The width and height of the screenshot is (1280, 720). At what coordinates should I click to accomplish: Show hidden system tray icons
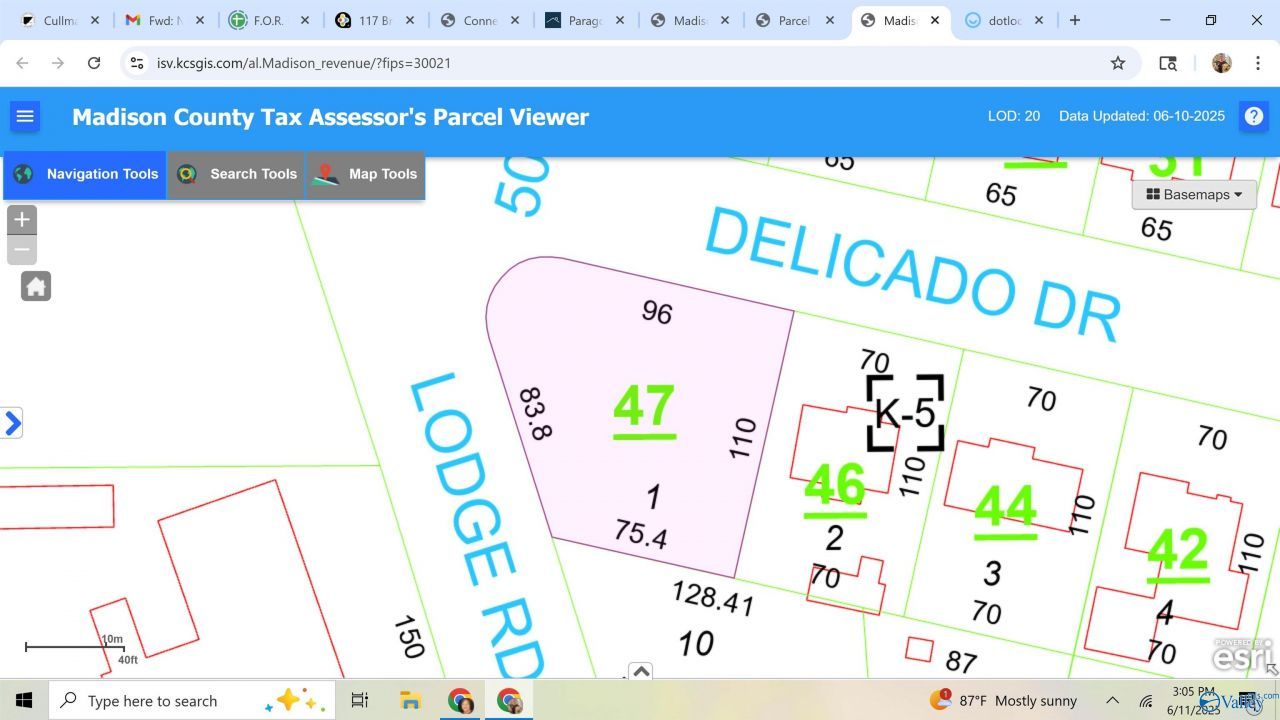pos(1112,701)
